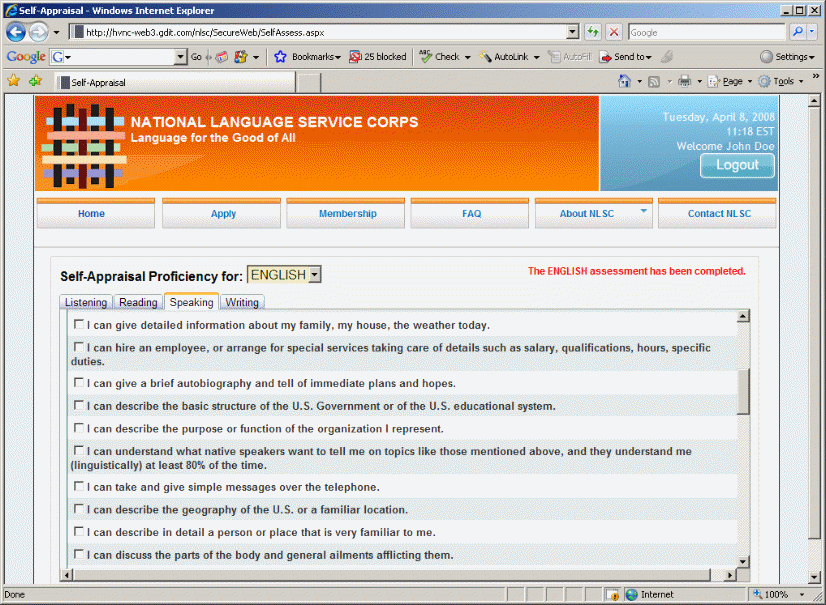The image size is (826, 605).
Task: Click the security lock status icon
Action: point(612,594)
